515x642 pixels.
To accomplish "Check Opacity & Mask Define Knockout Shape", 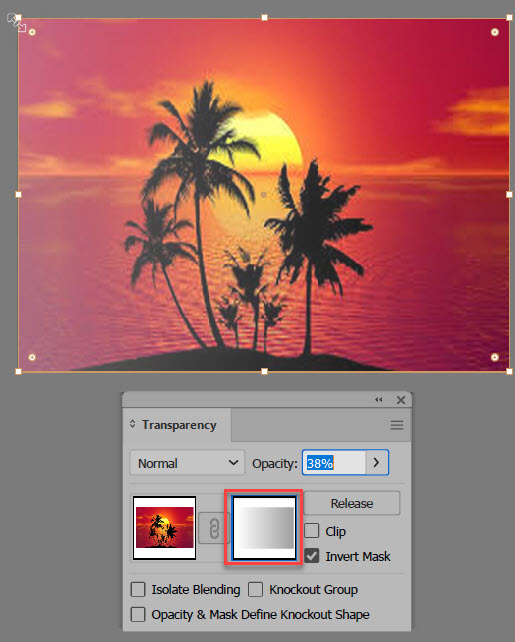I will coord(138,615).
